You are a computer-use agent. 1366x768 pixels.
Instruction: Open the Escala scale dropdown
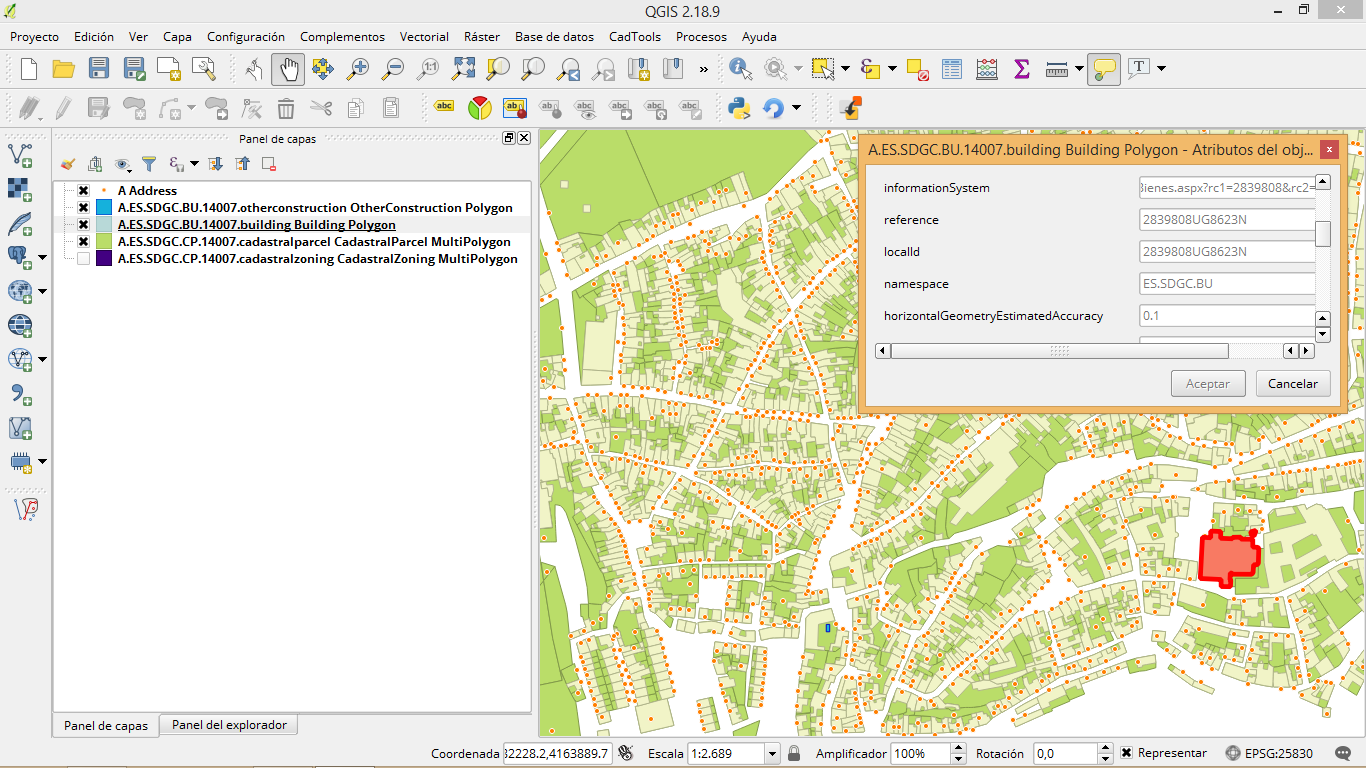[771, 753]
